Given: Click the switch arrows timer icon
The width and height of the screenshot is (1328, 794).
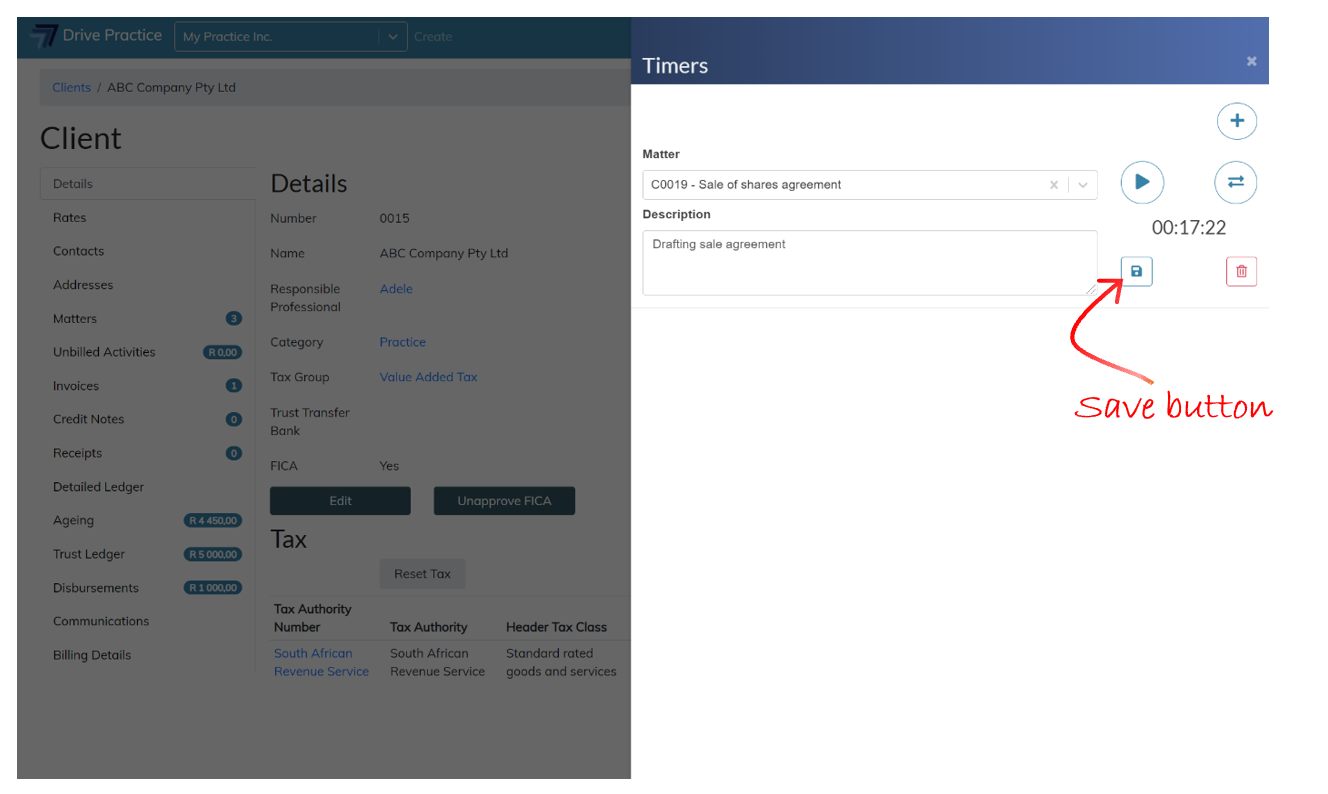Looking at the screenshot, I should [1236, 182].
